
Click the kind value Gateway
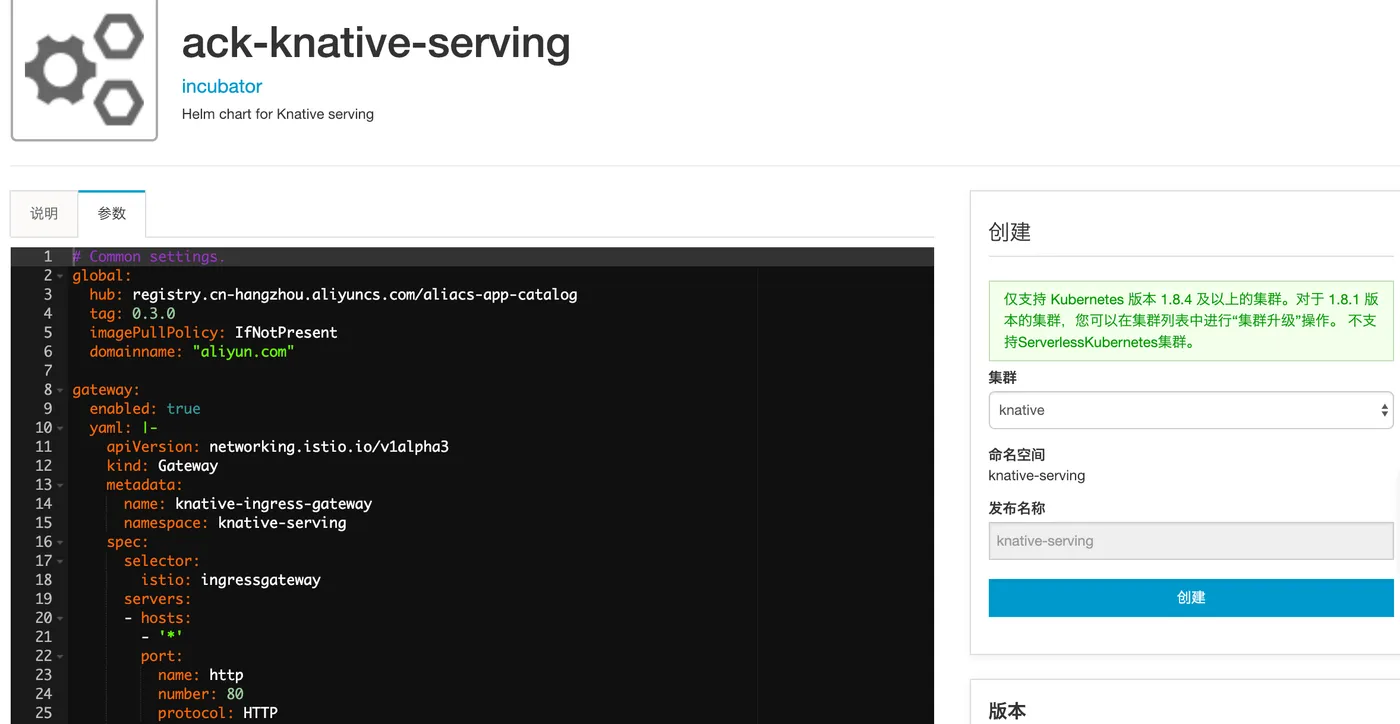click(188, 465)
